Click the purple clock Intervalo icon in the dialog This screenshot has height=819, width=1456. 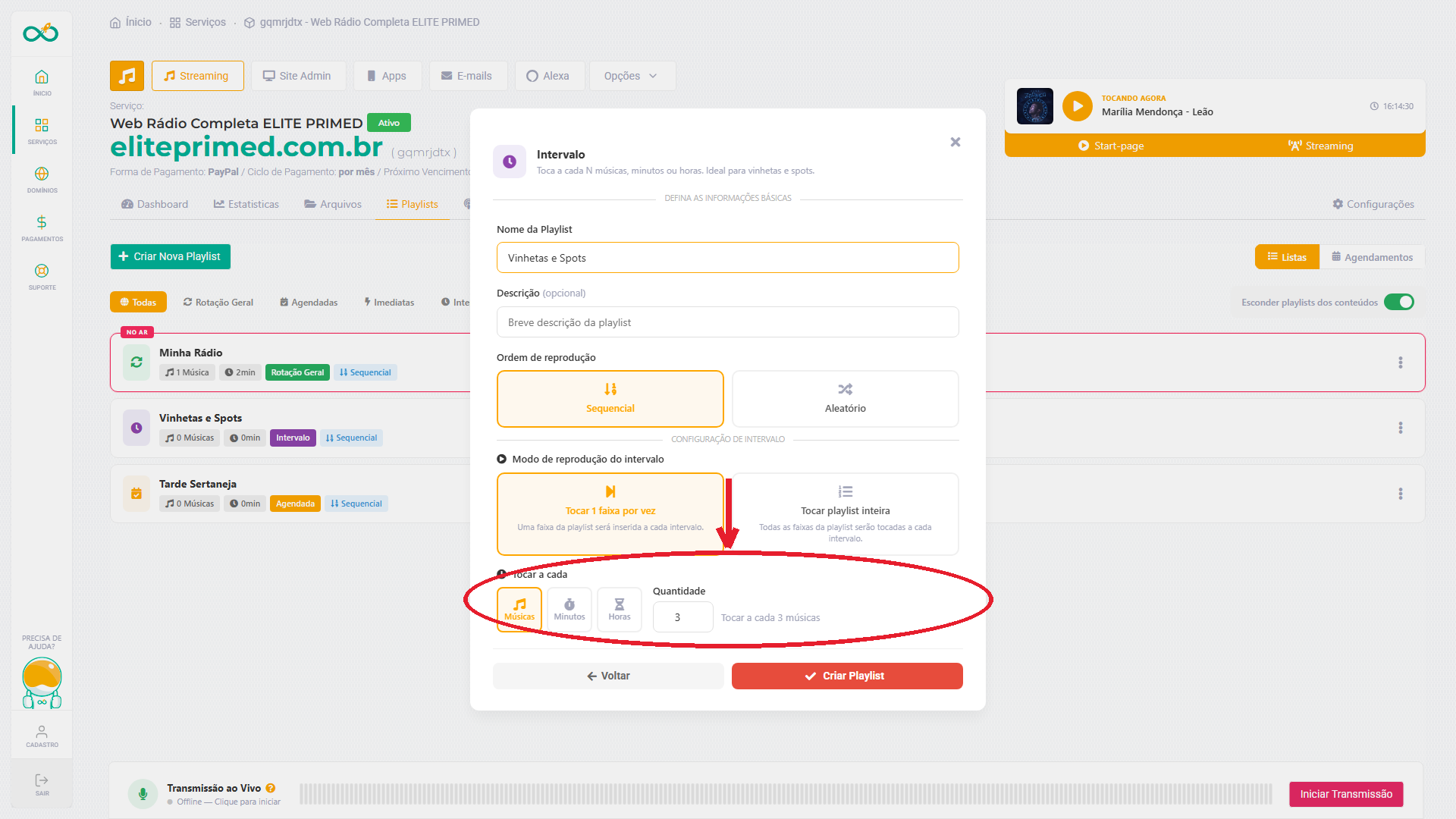coord(510,162)
